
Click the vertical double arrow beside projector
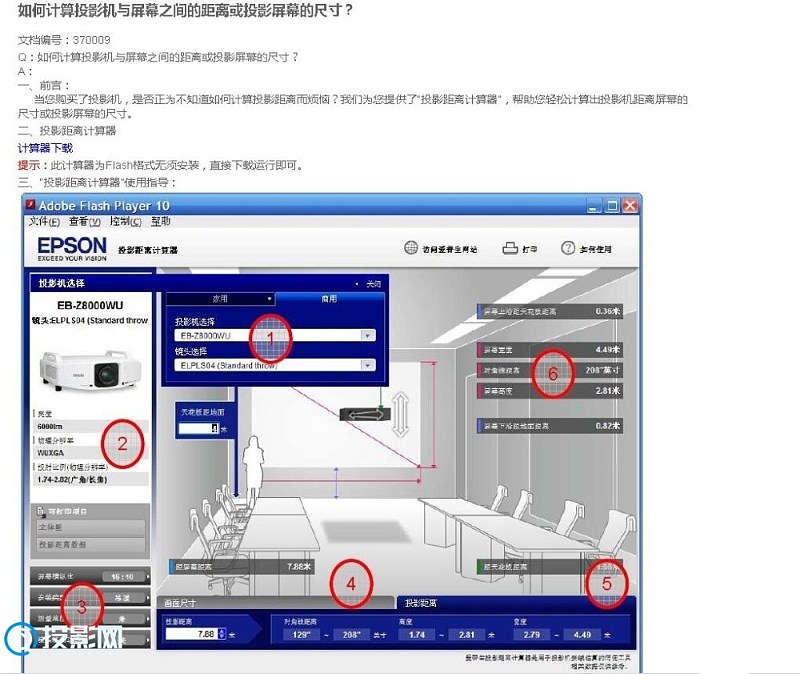(x=401, y=415)
